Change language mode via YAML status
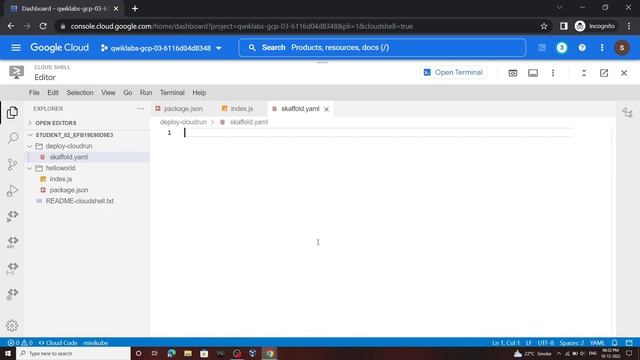The height and width of the screenshot is (360, 640). coord(597,343)
